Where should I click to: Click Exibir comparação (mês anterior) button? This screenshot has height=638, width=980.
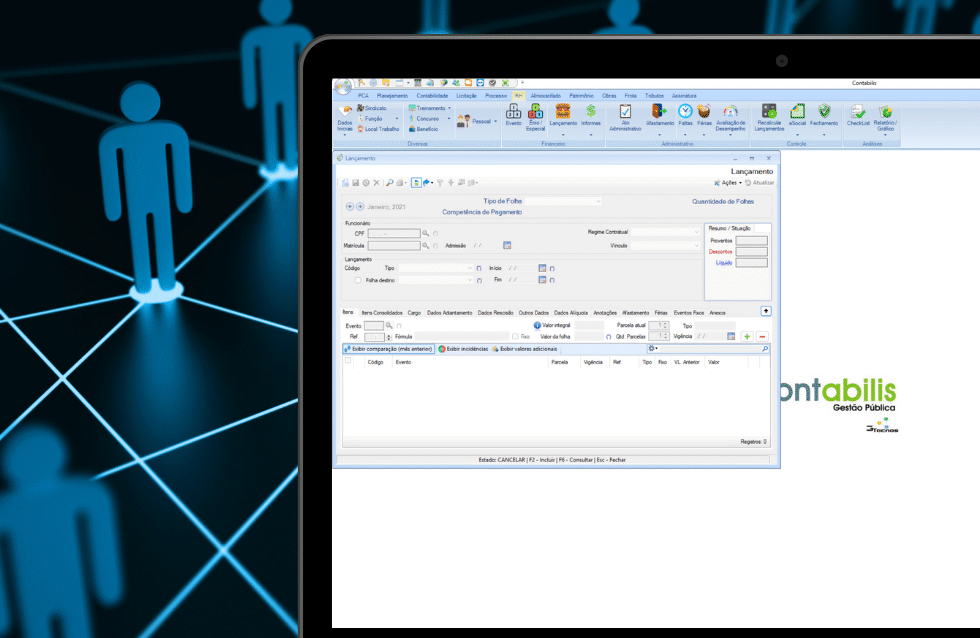[x=388, y=349]
